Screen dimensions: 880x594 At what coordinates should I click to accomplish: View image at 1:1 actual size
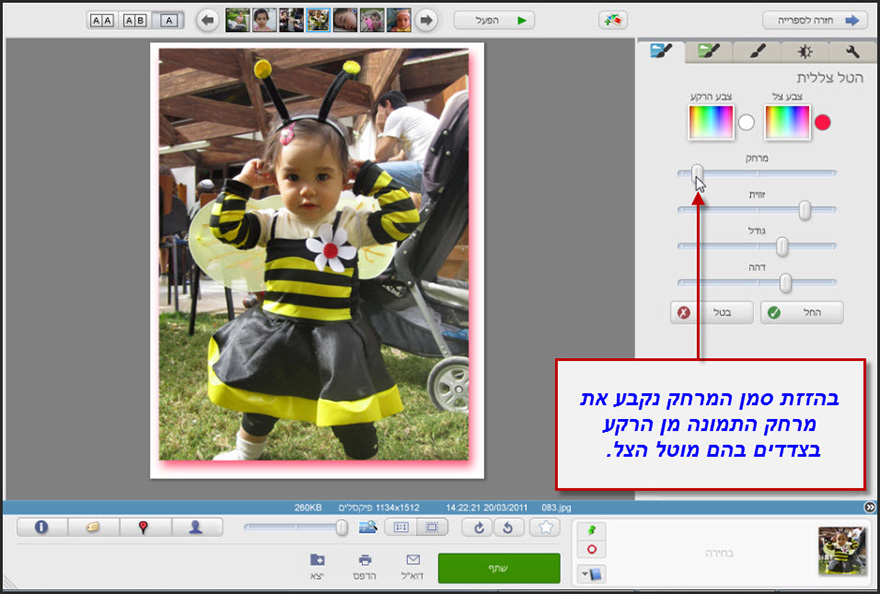399,527
